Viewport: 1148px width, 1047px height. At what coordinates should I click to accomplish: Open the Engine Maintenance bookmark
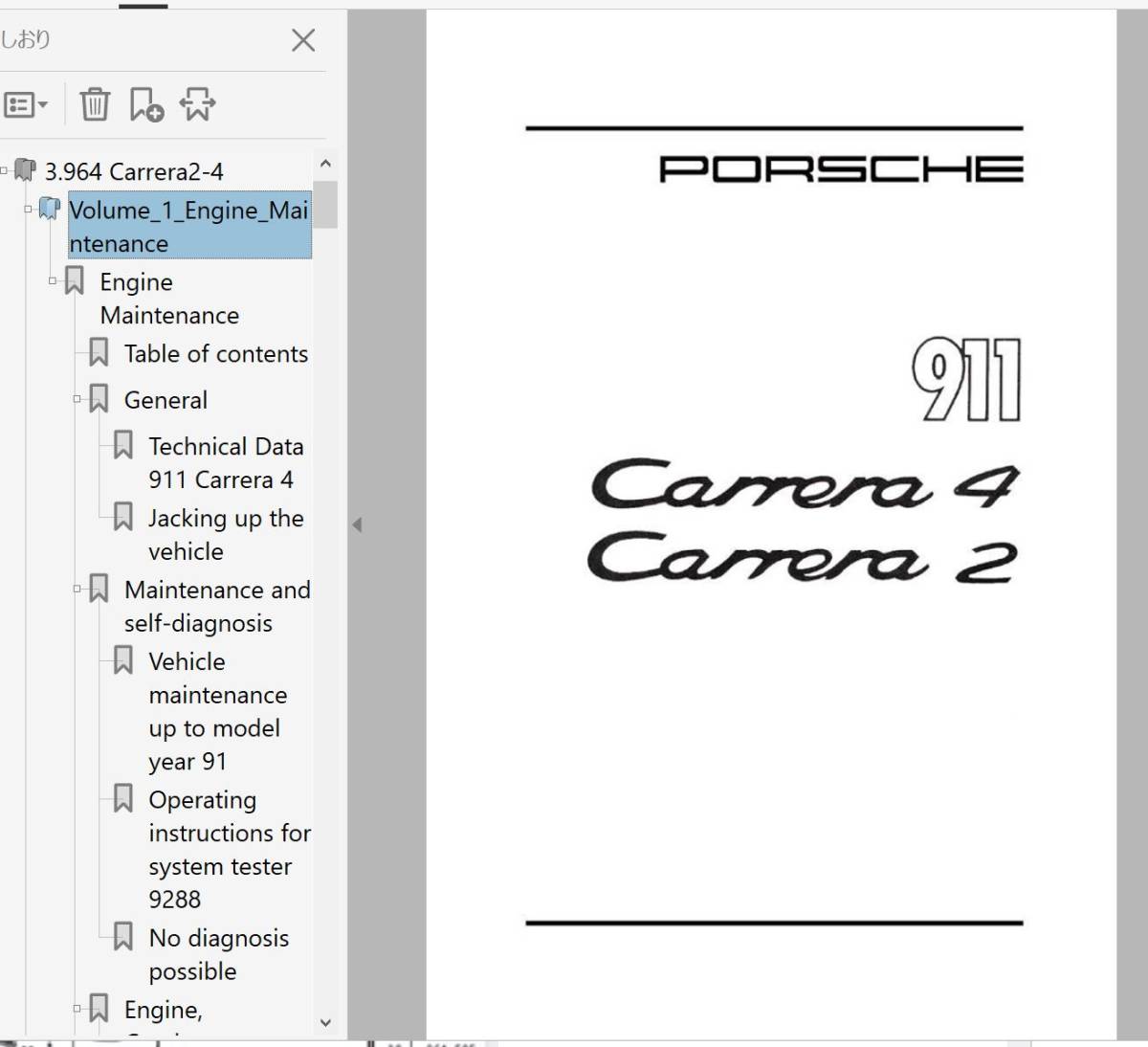169,299
